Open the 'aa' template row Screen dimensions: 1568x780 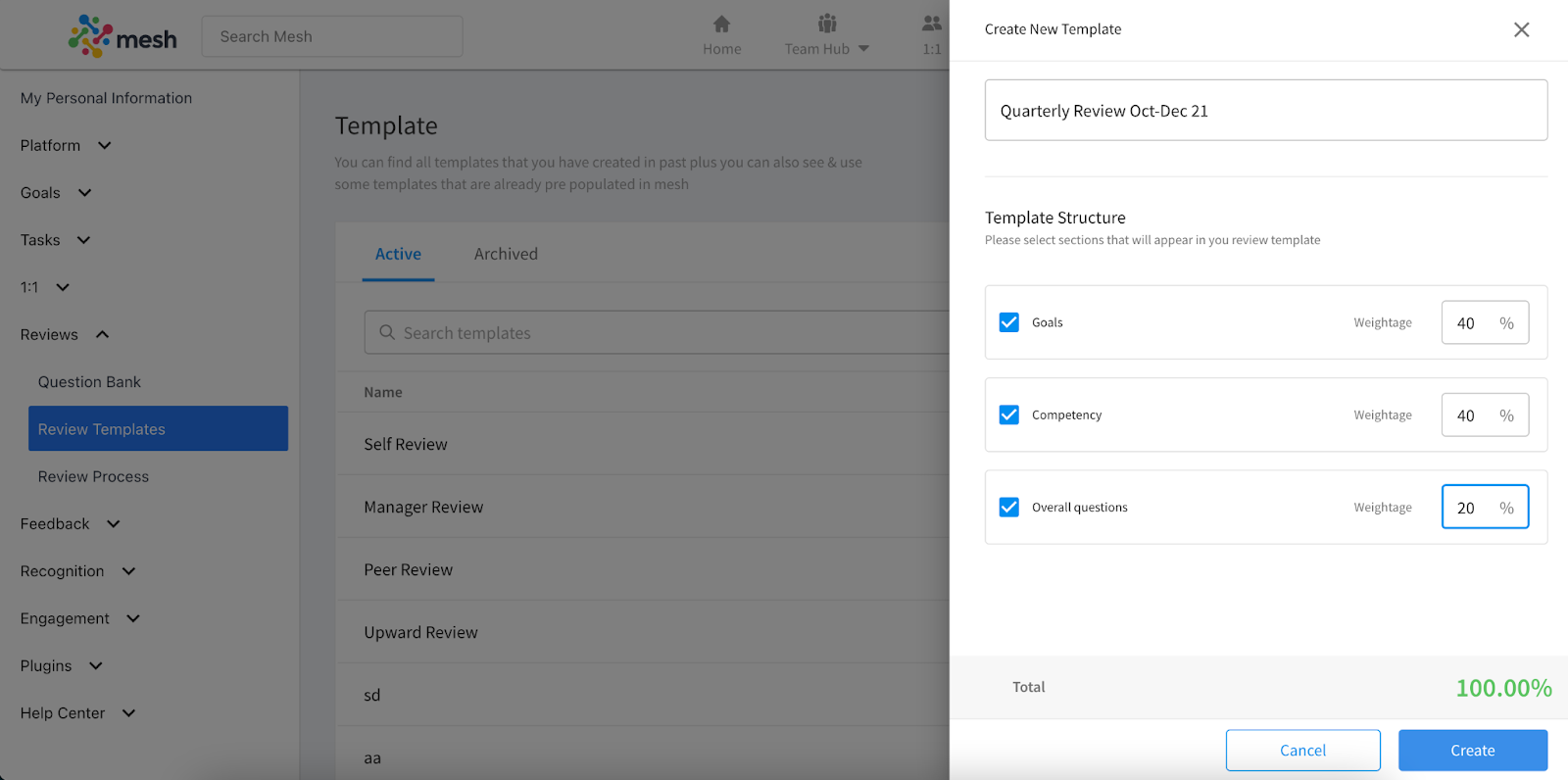coord(642,753)
